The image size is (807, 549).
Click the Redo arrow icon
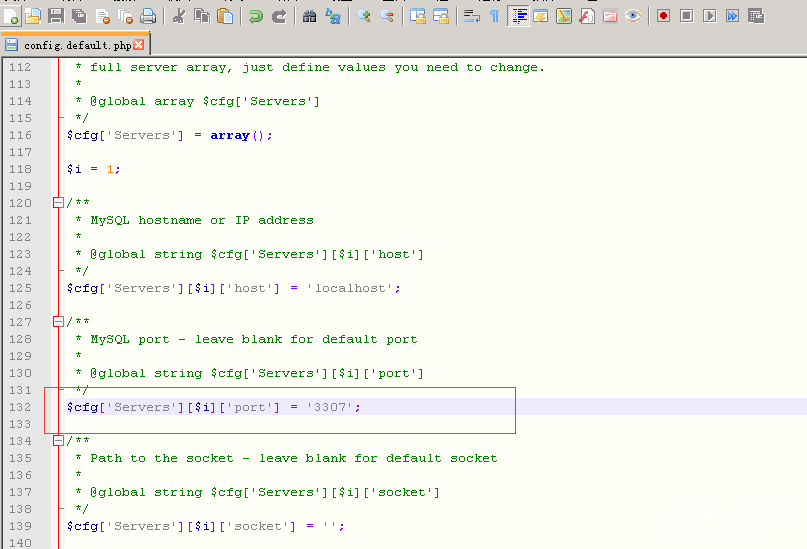(278, 16)
